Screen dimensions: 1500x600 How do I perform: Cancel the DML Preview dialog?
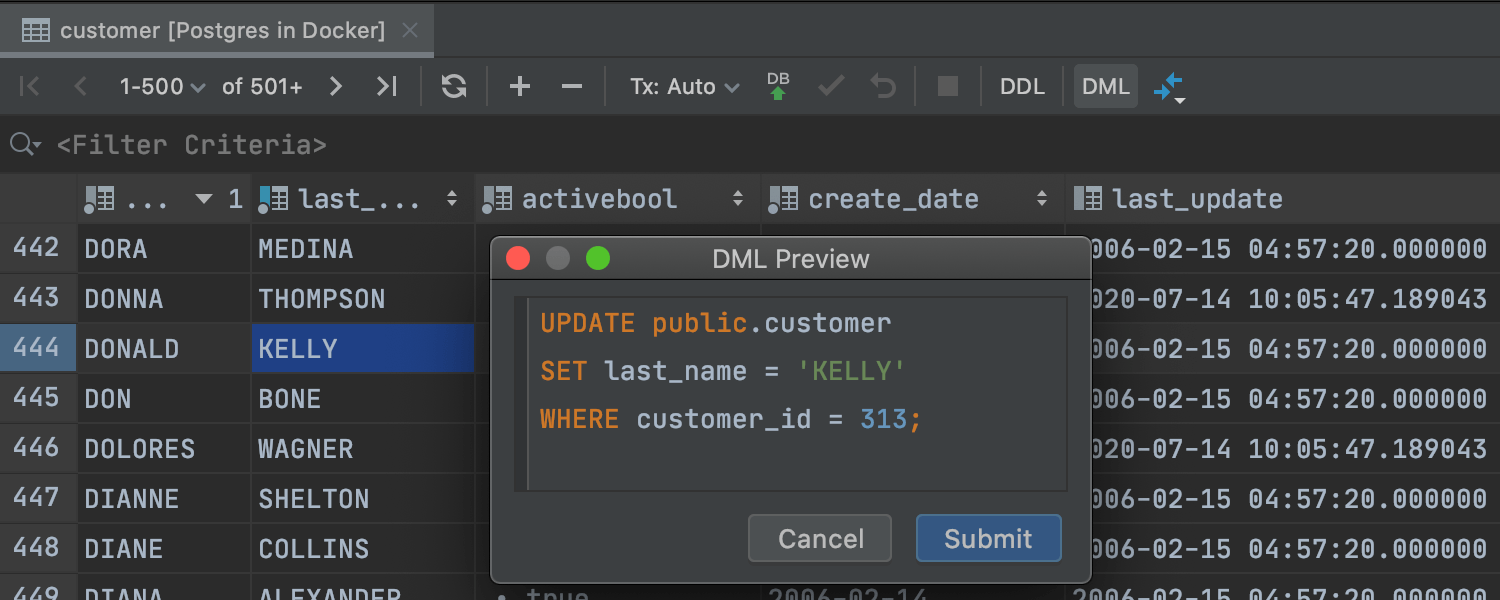point(820,539)
